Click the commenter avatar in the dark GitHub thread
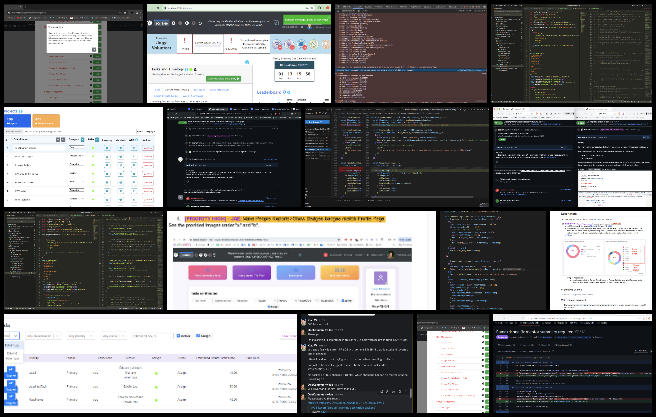The height and width of the screenshot is (417, 656). pos(181,160)
